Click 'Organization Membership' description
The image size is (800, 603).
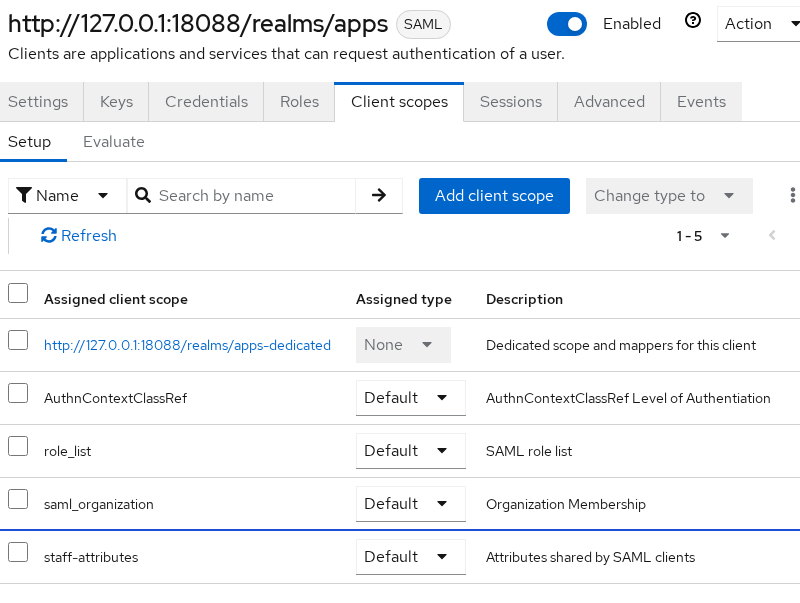[565, 505]
